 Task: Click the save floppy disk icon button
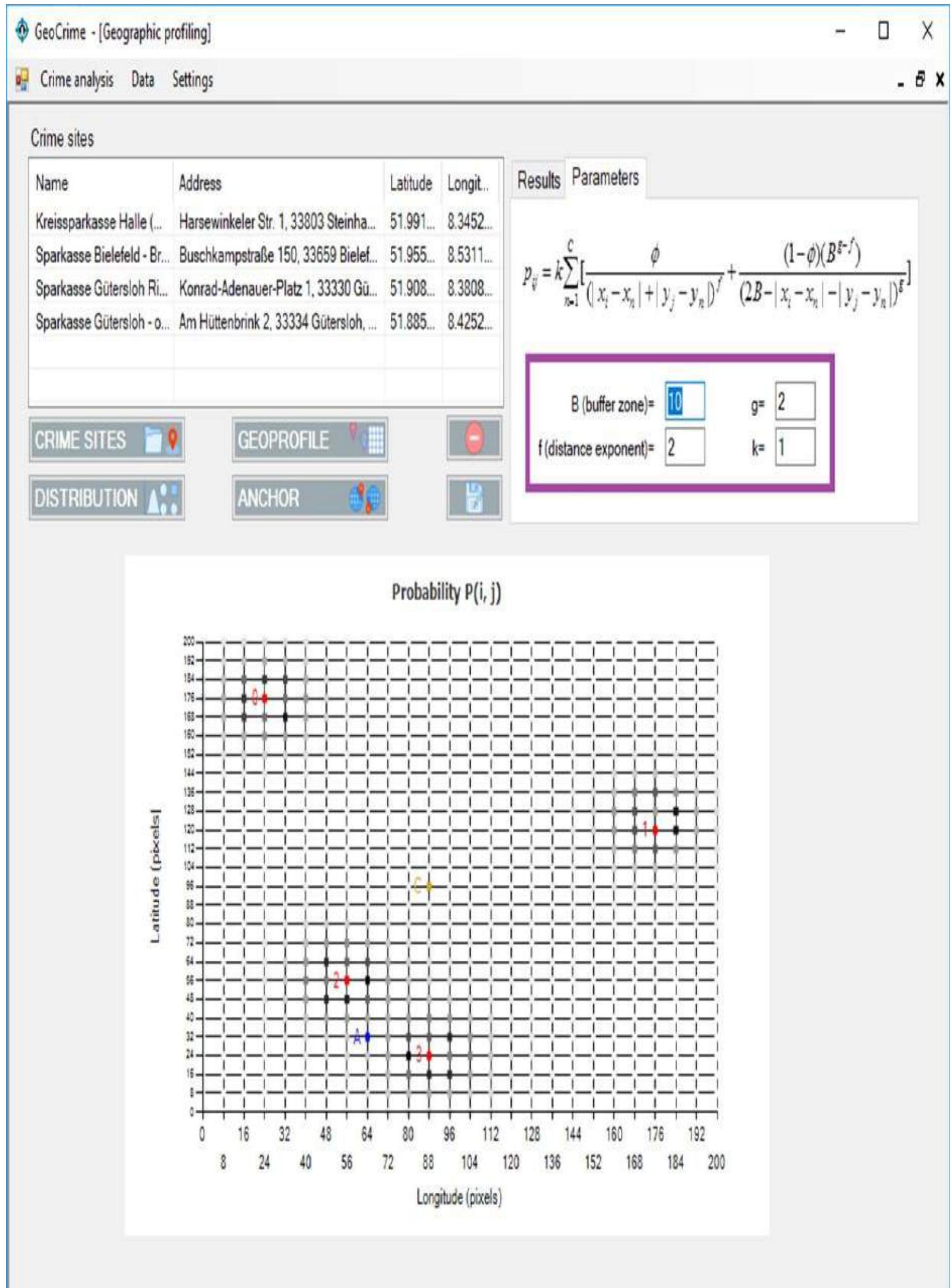(474, 498)
